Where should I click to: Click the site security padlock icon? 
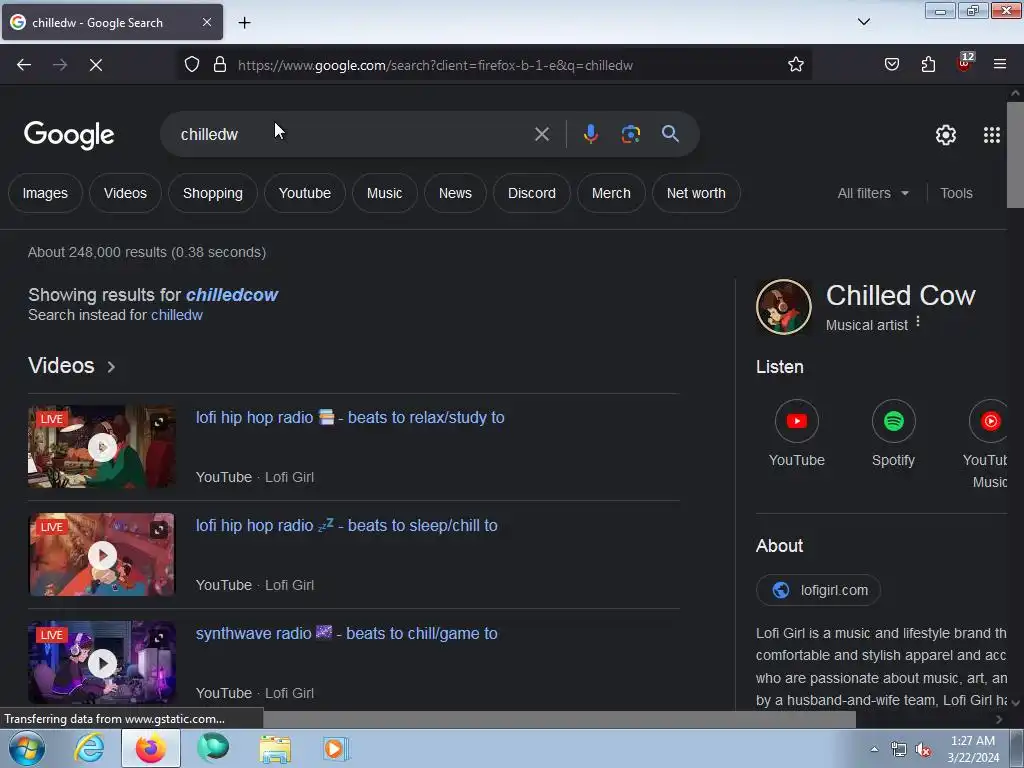click(x=220, y=65)
